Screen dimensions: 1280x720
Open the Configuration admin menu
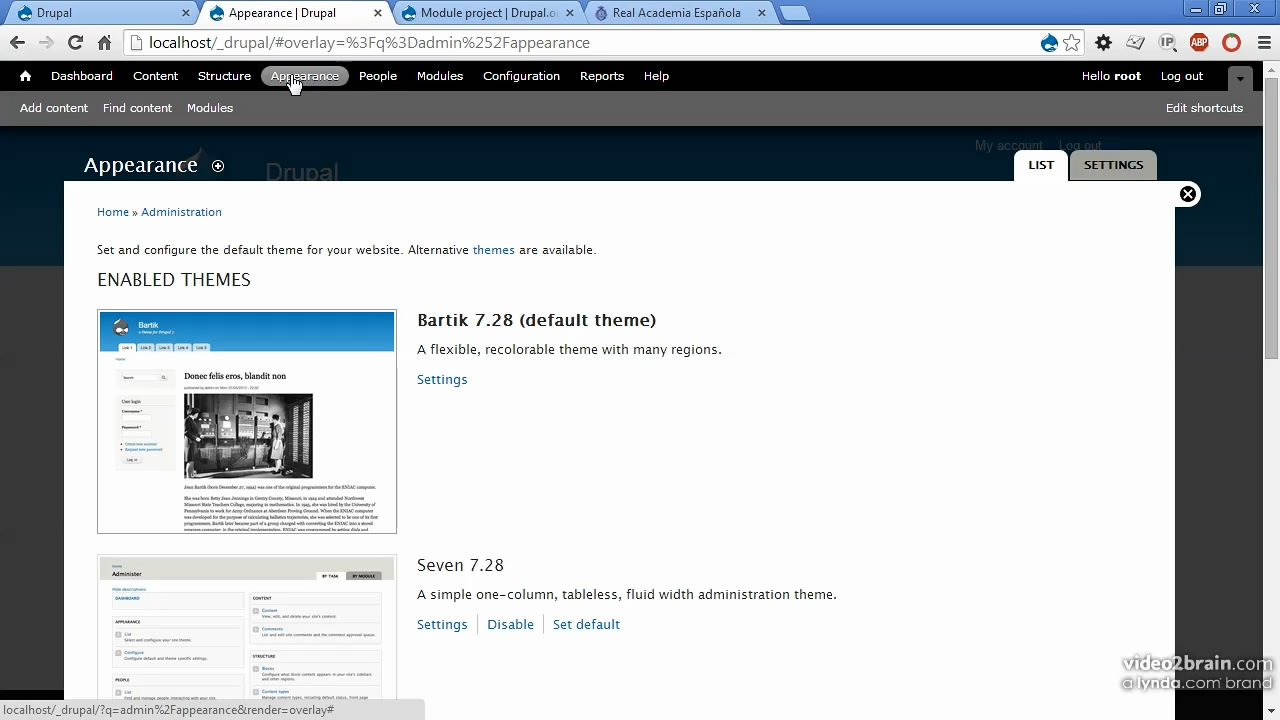[x=521, y=76]
